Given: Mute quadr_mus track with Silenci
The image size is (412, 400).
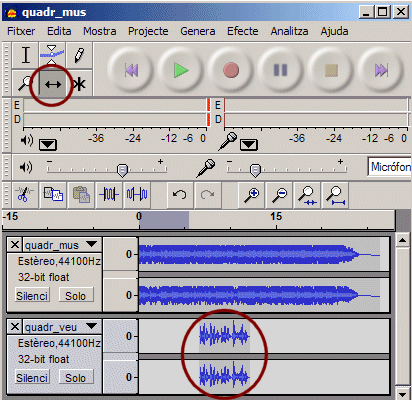Looking at the screenshot, I should pyautogui.click(x=32, y=296).
